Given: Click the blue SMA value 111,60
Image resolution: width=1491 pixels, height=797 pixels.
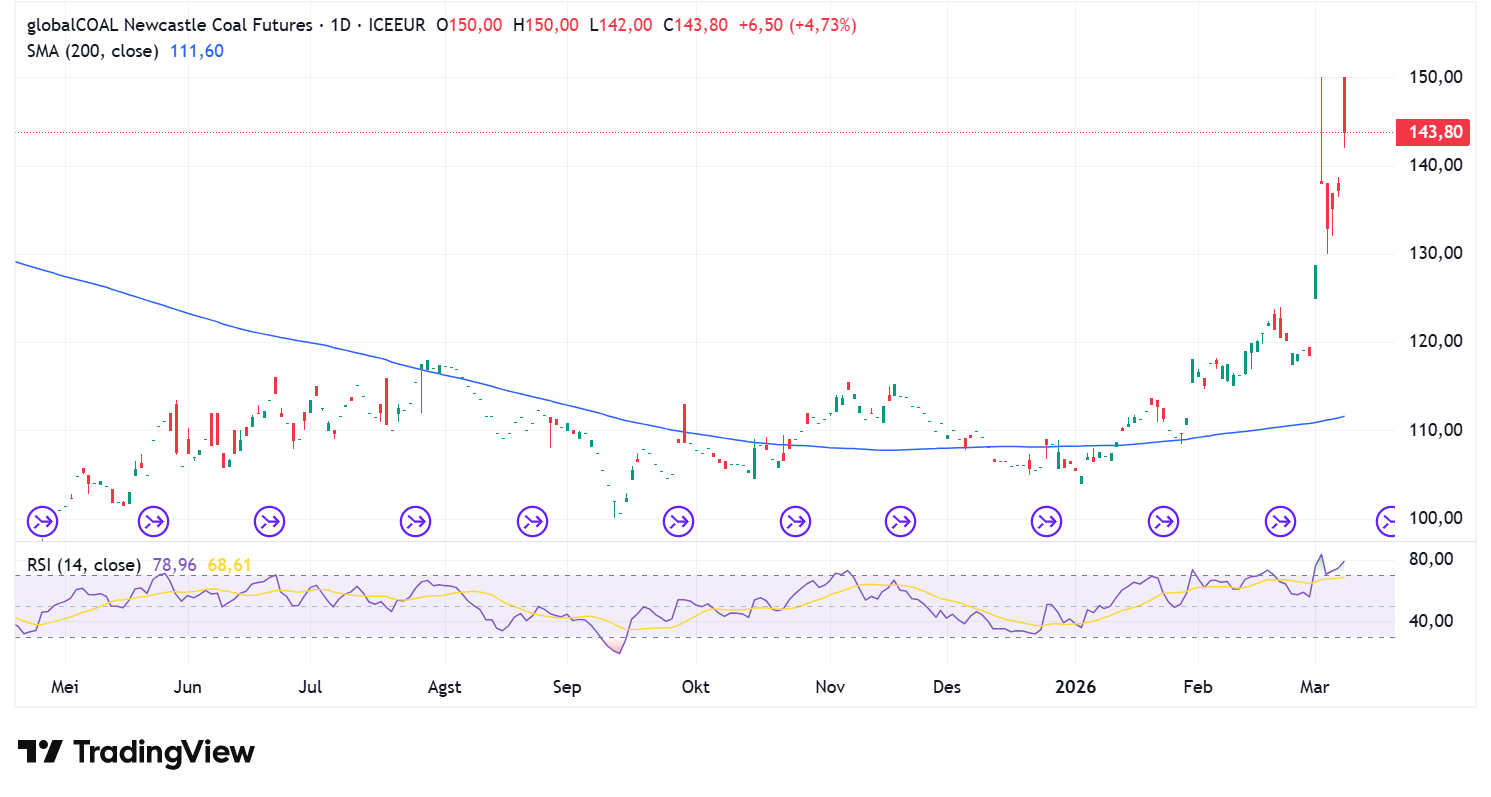Looking at the screenshot, I should 196,50.
